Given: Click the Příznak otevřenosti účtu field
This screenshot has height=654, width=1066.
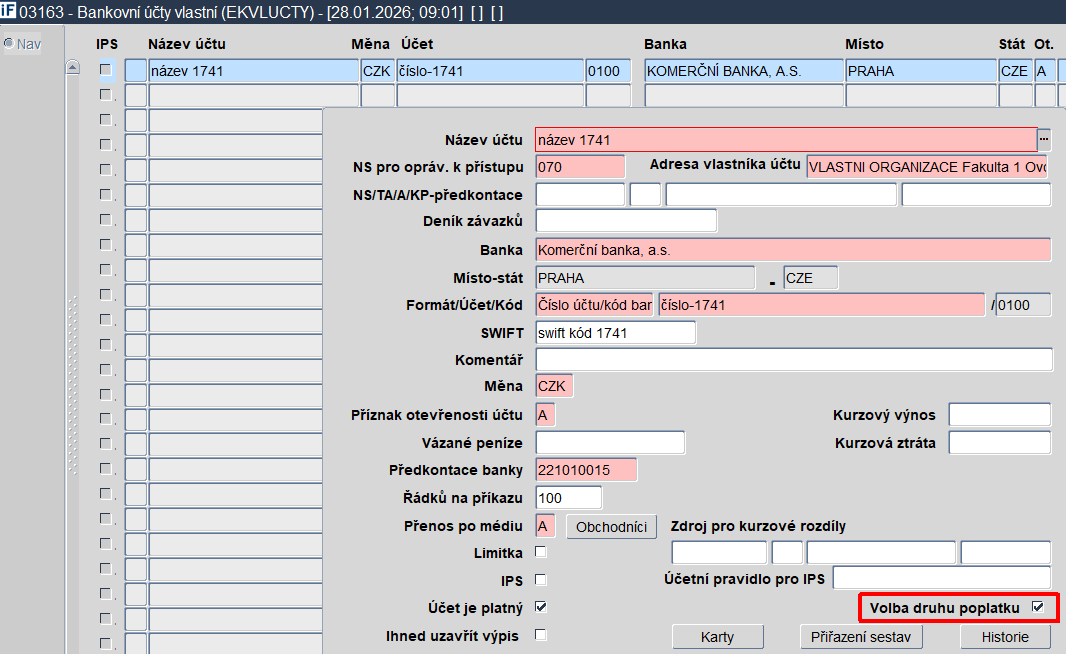Looking at the screenshot, I should pos(545,415).
